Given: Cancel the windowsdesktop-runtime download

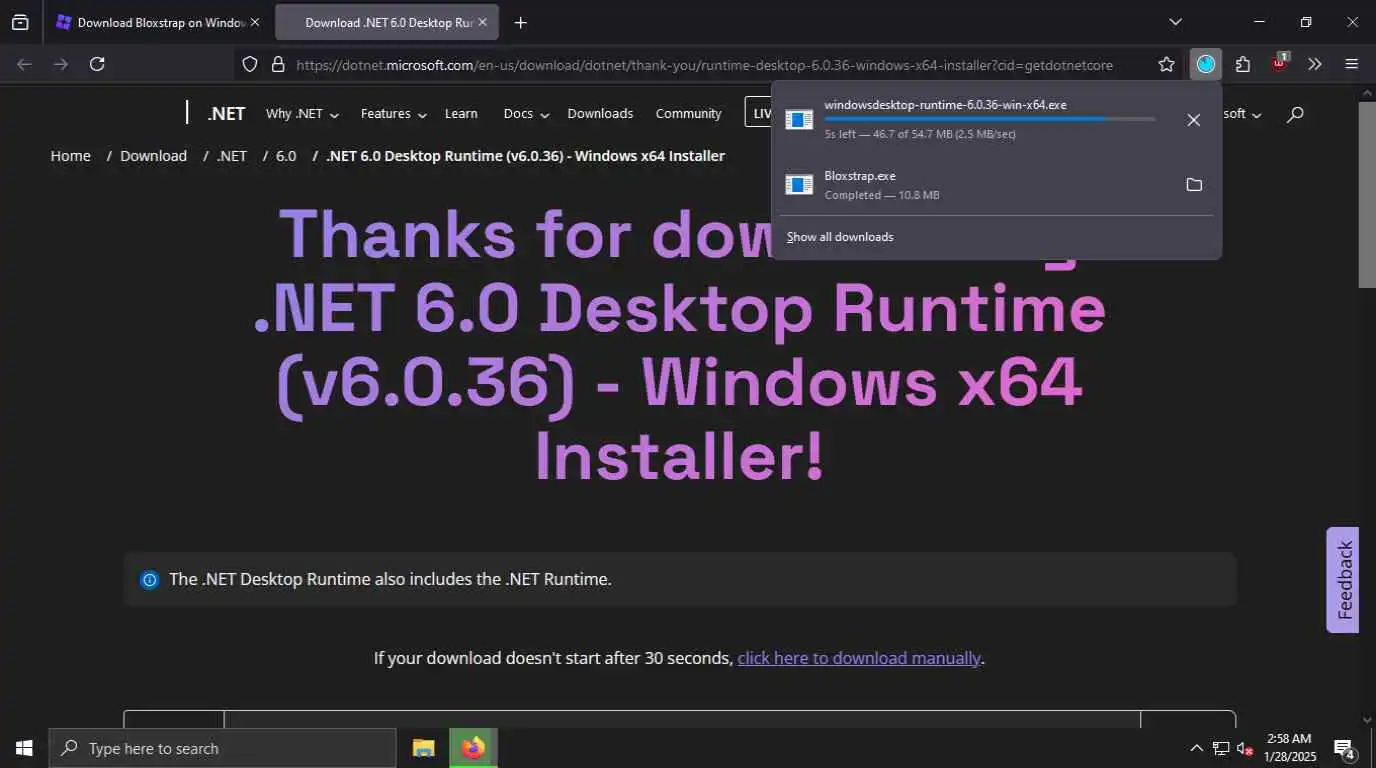Looking at the screenshot, I should [1193, 120].
